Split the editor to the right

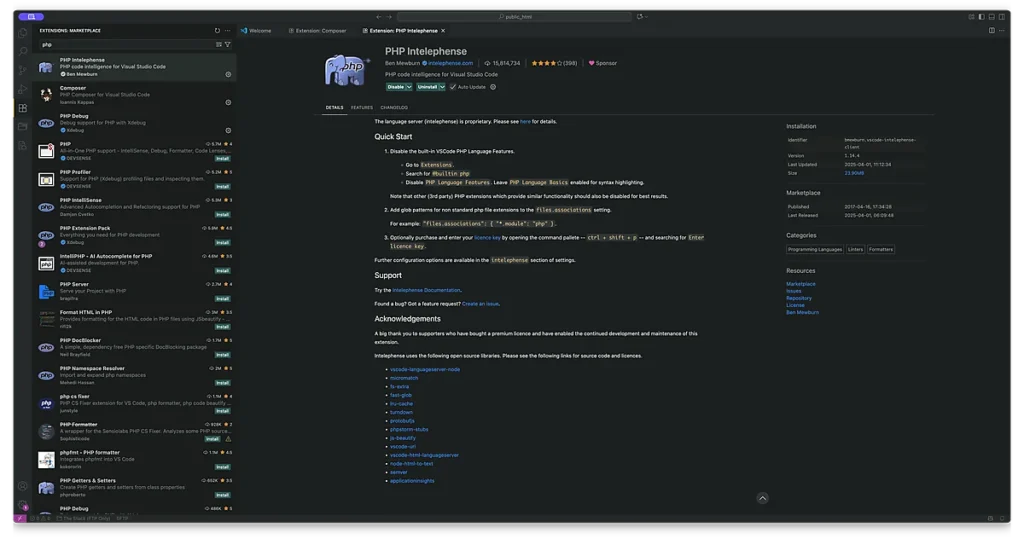[991, 31]
